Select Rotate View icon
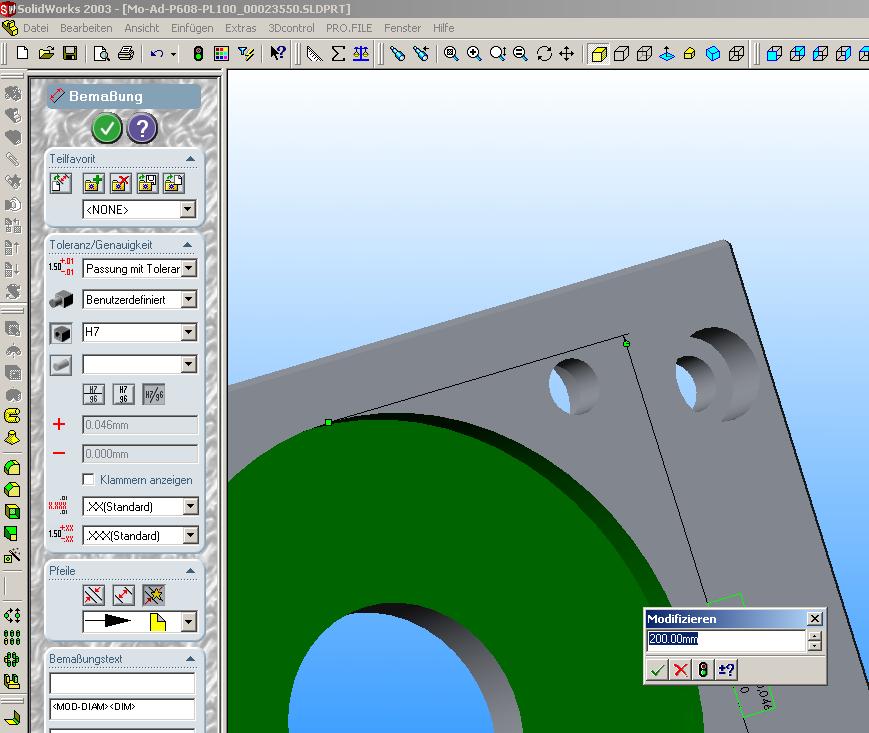This screenshot has width=869, height=733. 544,54
